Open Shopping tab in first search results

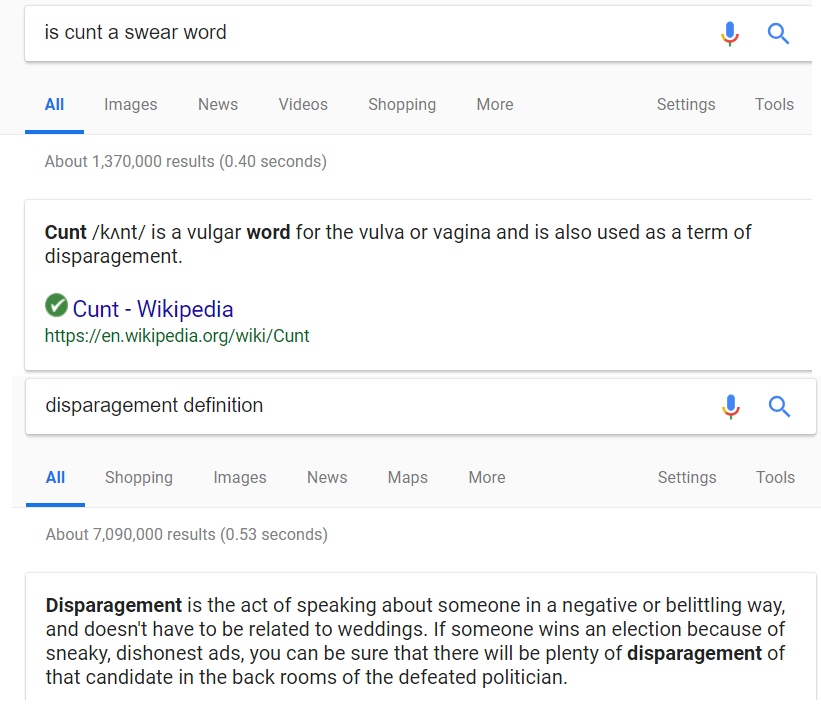click(x=402, y=104)
